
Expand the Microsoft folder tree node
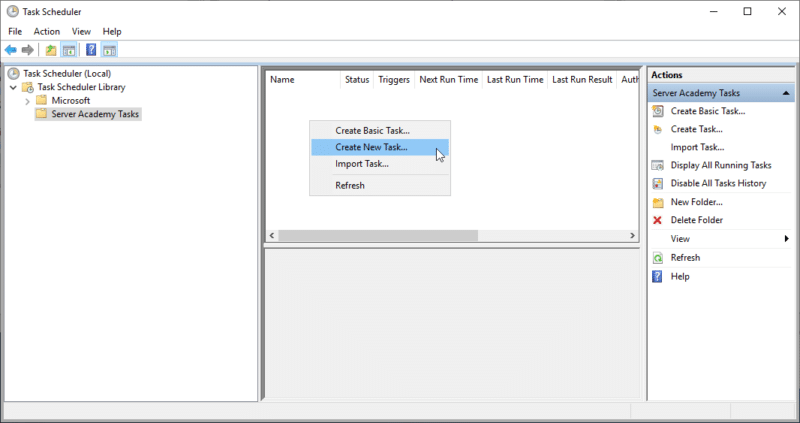click(27, 101)
